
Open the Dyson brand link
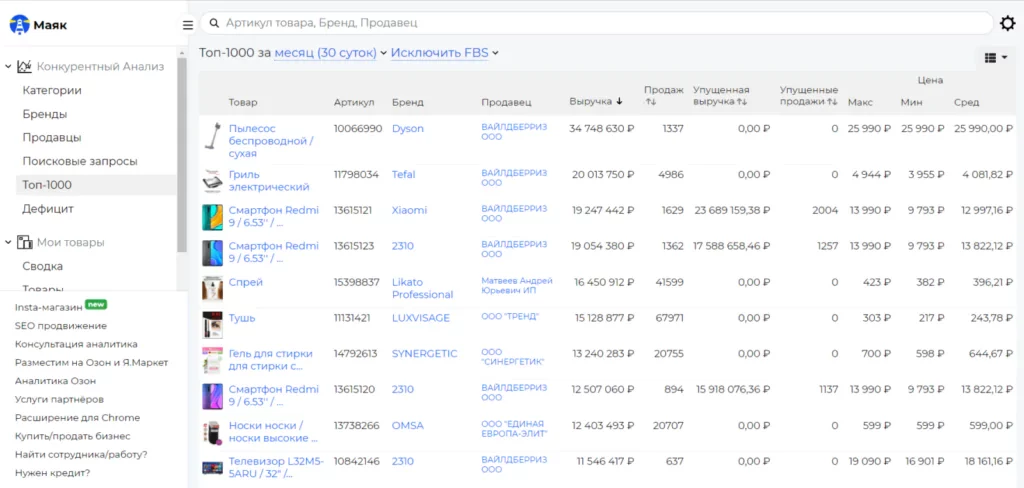coord(407,129)
